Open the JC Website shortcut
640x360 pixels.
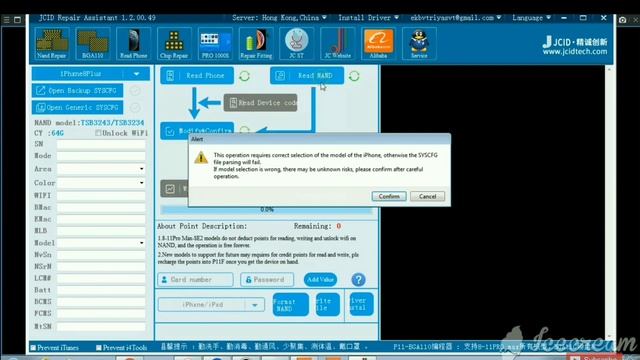[x=338, y=44]
